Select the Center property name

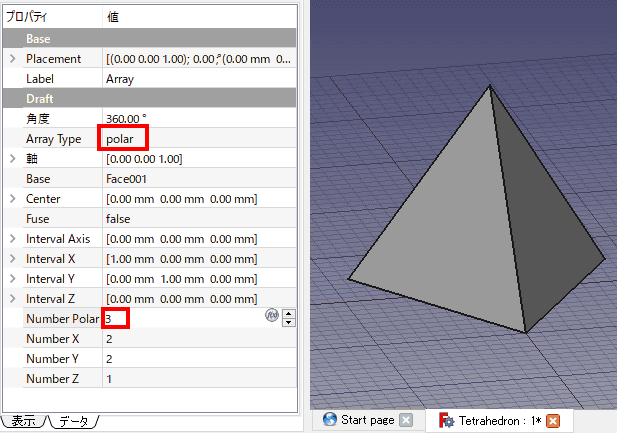[x=43, y=199]
